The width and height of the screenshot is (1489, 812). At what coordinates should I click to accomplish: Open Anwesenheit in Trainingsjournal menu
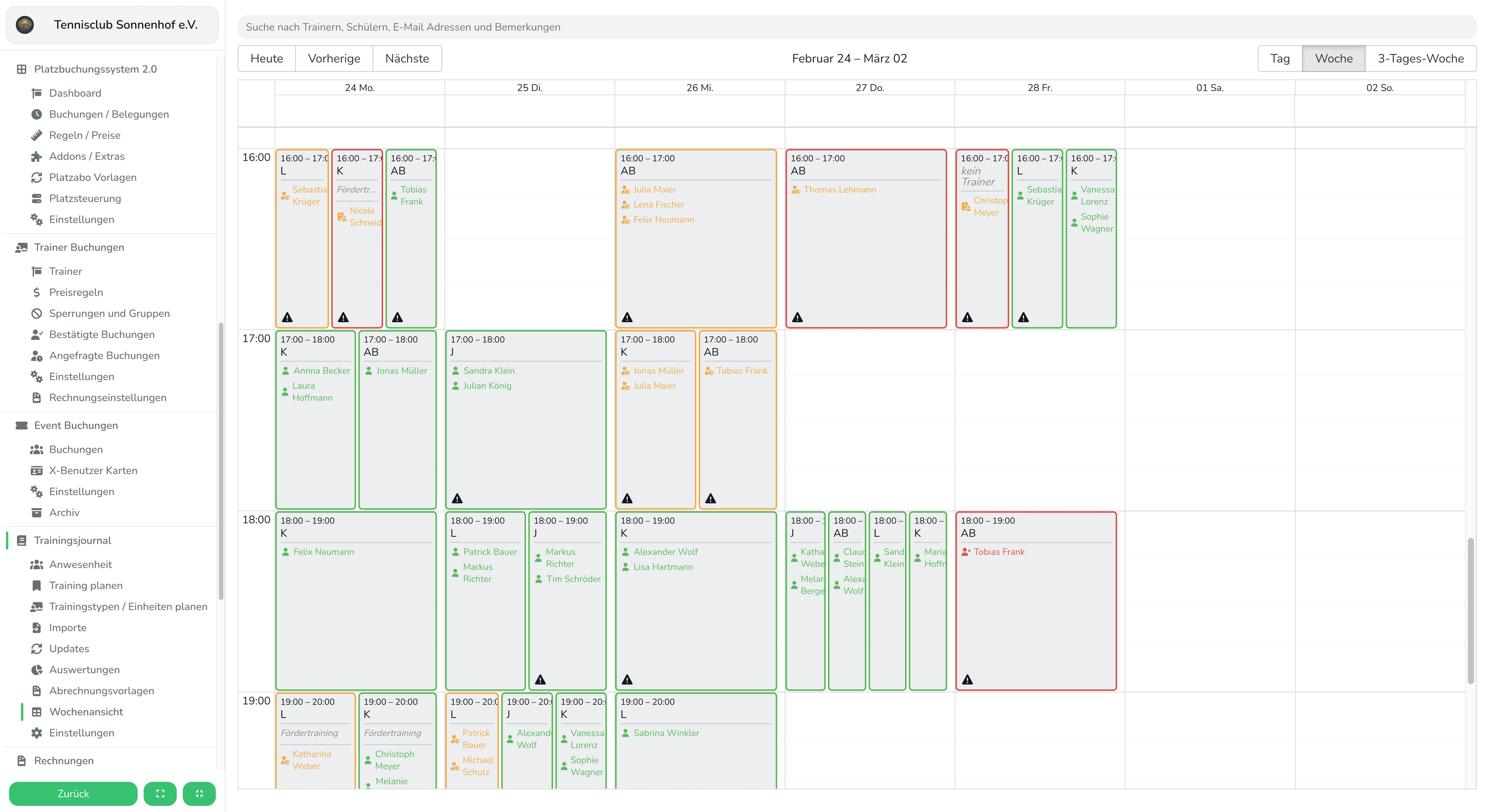80,565
